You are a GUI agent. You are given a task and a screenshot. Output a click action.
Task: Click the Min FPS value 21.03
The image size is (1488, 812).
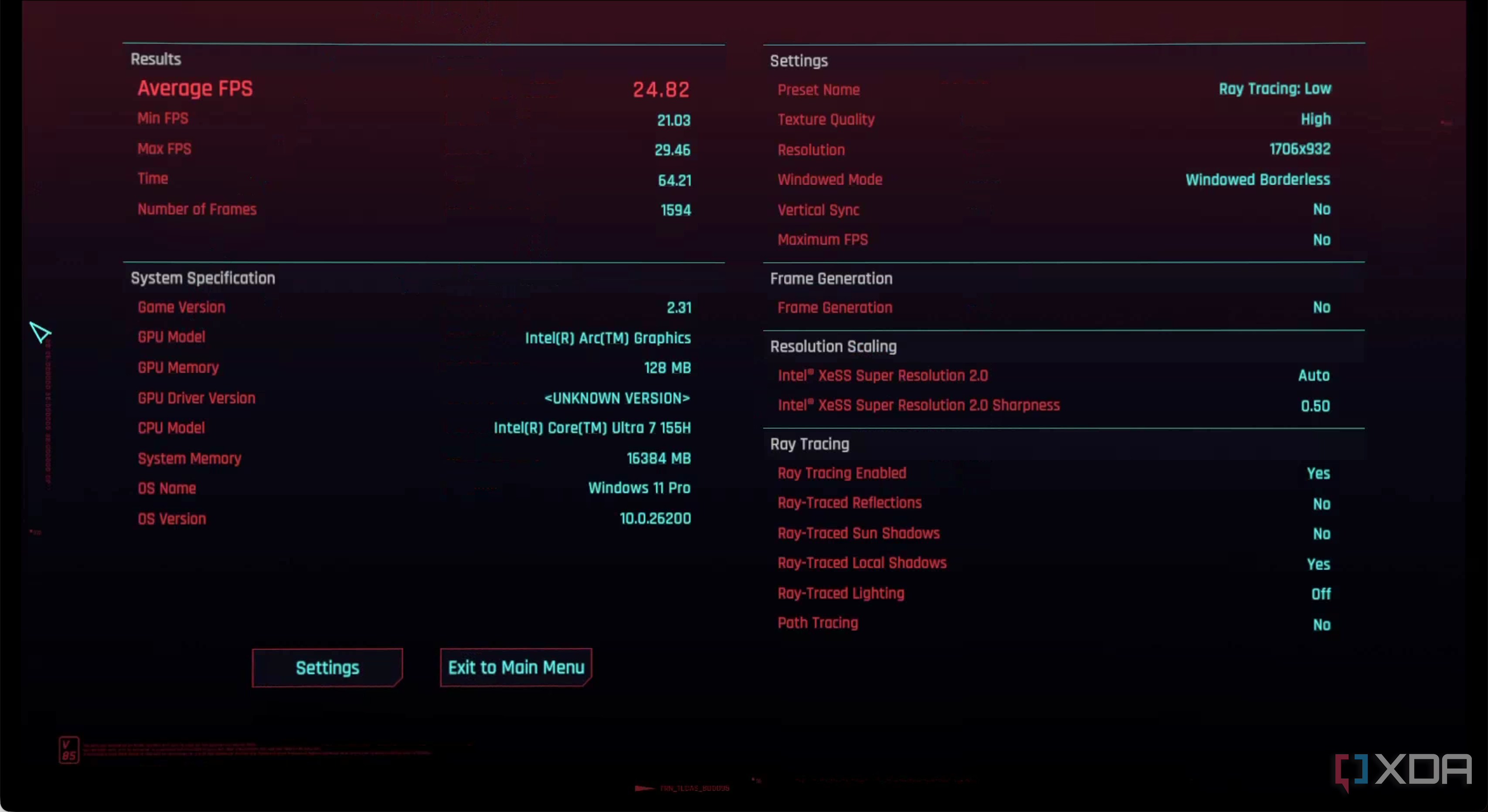673,120
